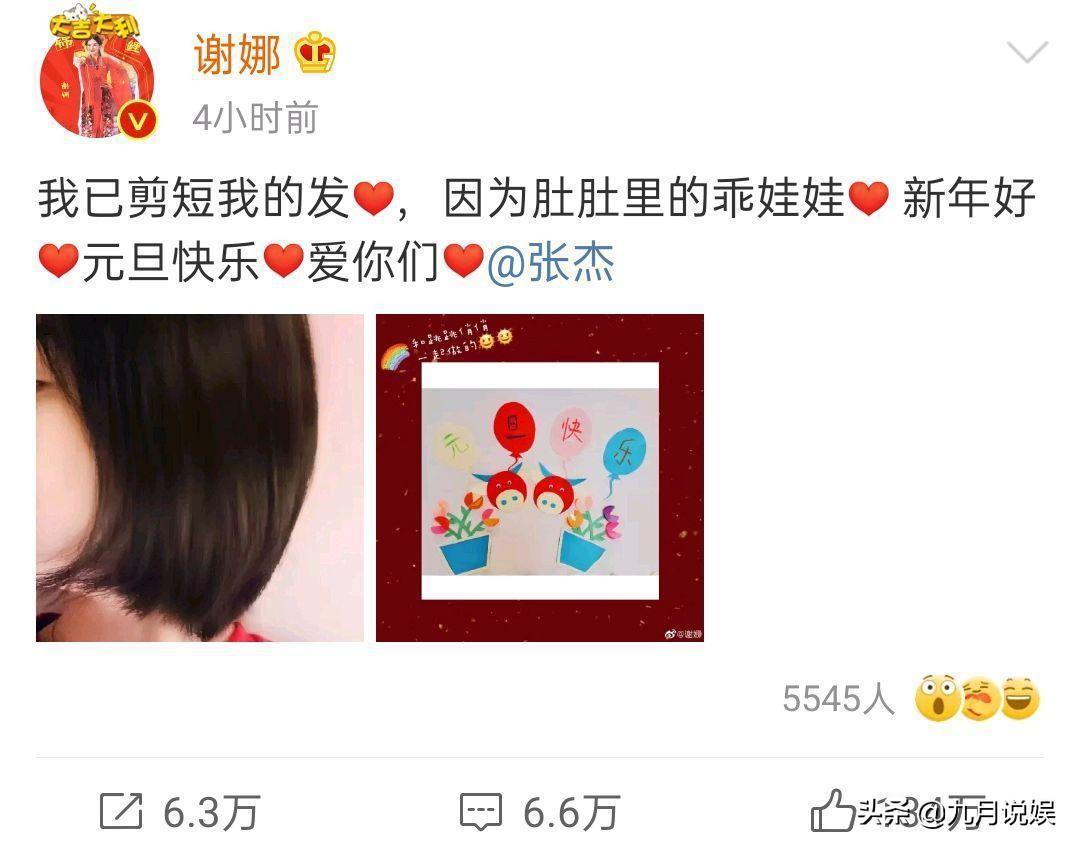This screenshot has height=851, width=1080.
Task: View the 元旦快乐 craft photo thumbnail
Action: point(540,478)
